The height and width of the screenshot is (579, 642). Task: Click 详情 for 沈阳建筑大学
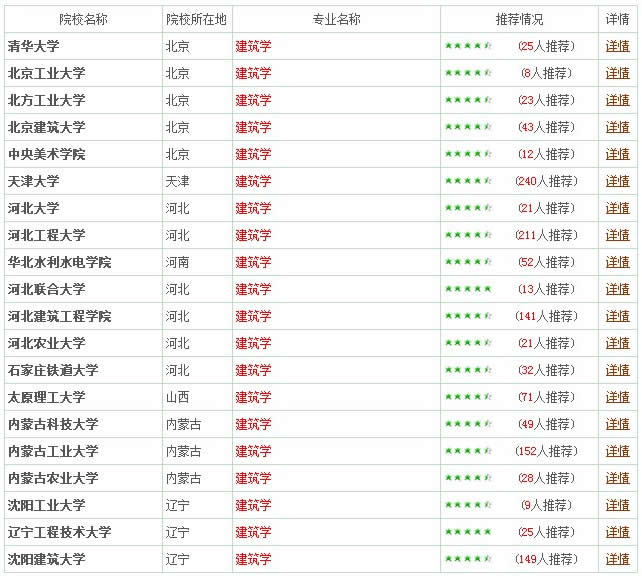[617, 559]
